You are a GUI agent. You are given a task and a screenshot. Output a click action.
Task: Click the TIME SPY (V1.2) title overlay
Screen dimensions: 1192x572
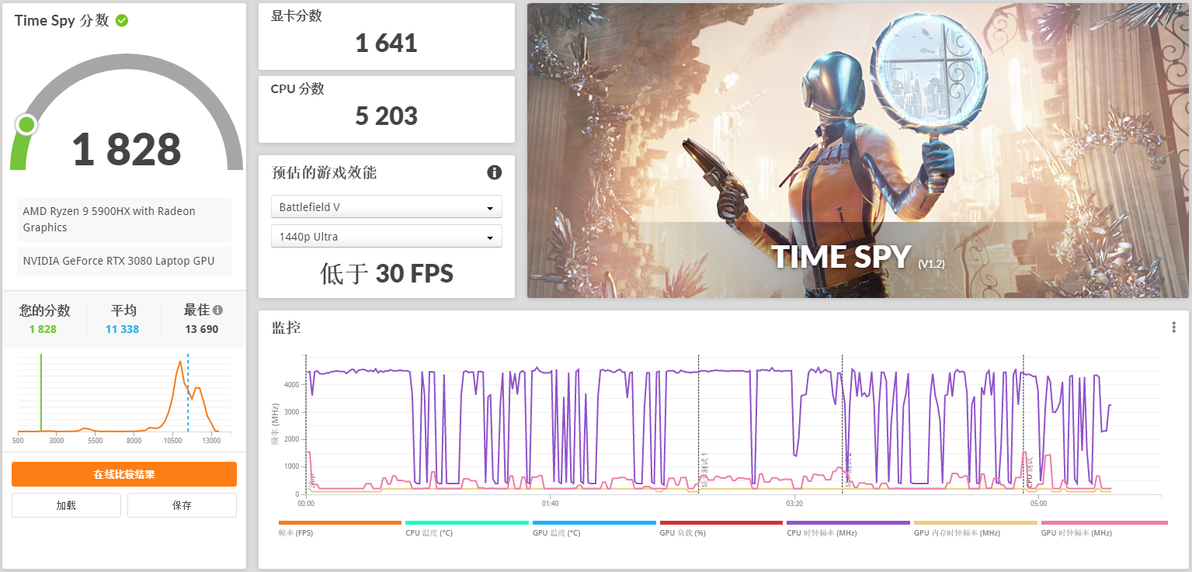(858, 258)
